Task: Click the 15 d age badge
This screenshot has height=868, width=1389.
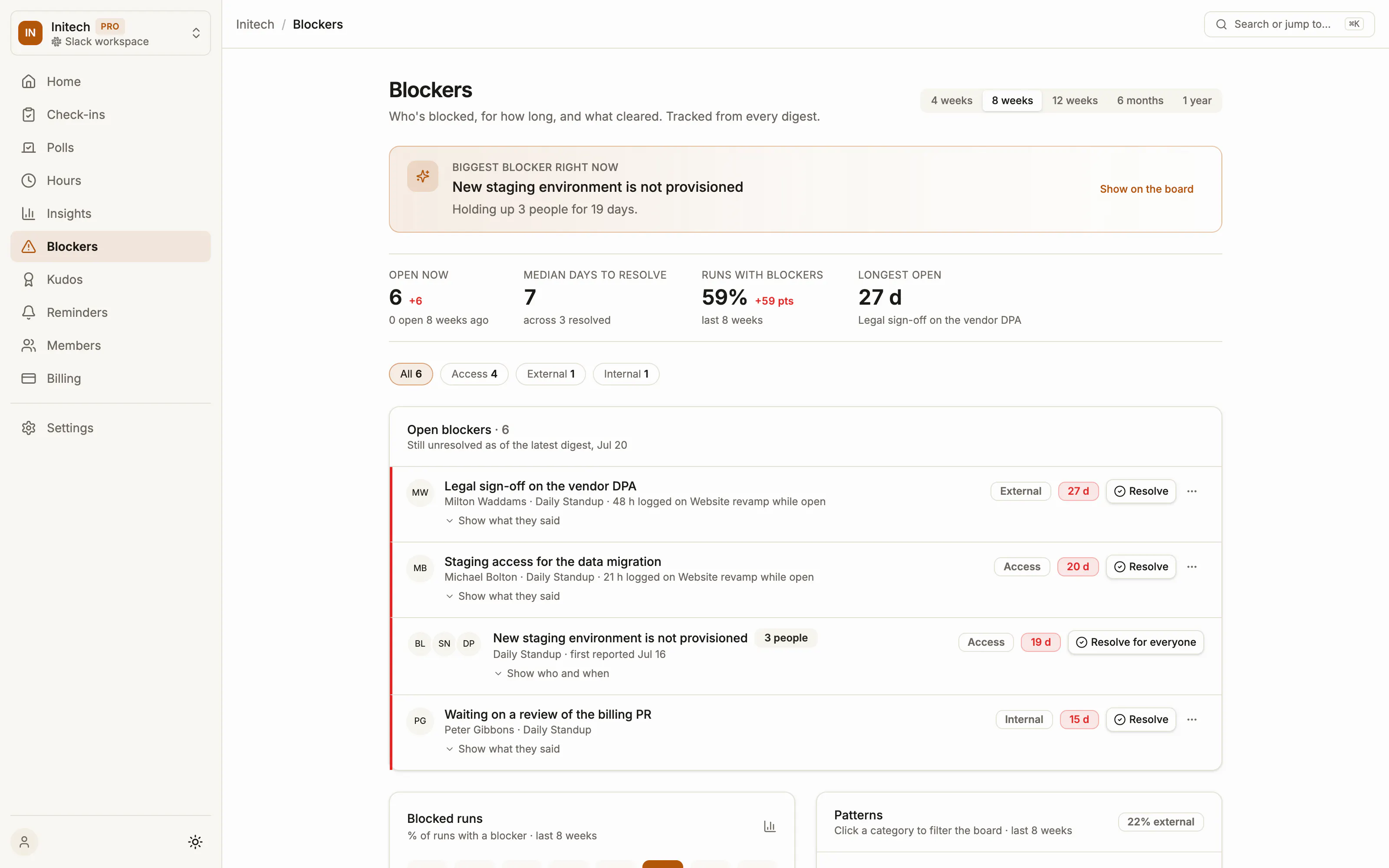Action: (x=1079, y=720)
